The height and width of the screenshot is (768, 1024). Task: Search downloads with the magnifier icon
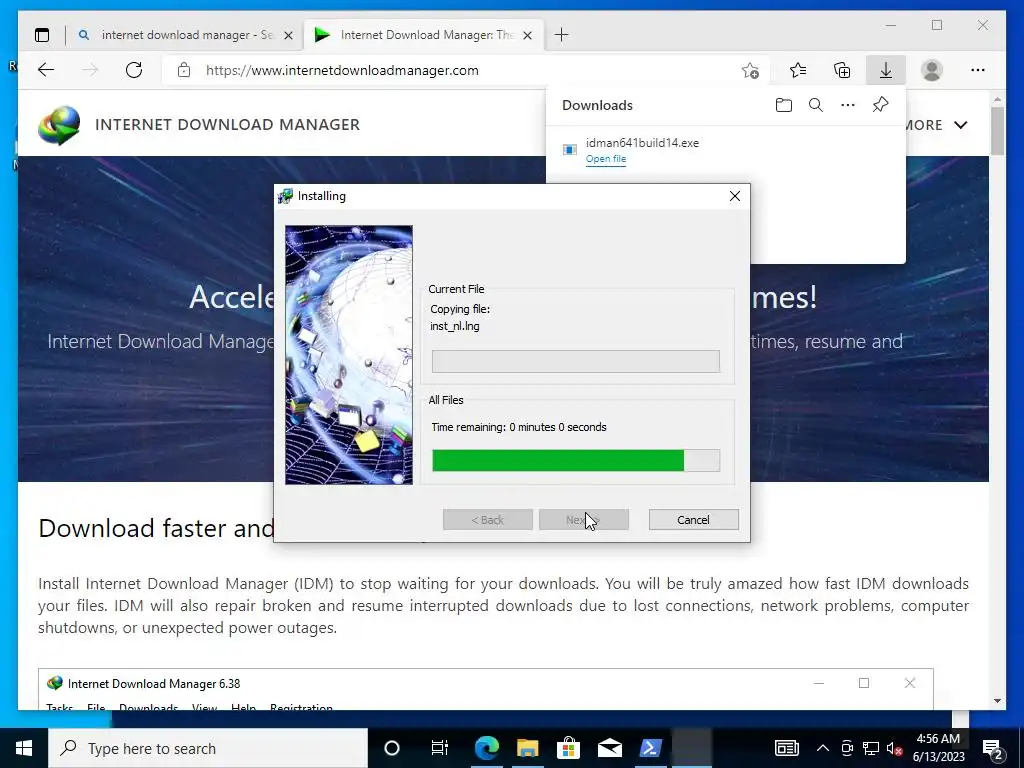click(816, 105)
